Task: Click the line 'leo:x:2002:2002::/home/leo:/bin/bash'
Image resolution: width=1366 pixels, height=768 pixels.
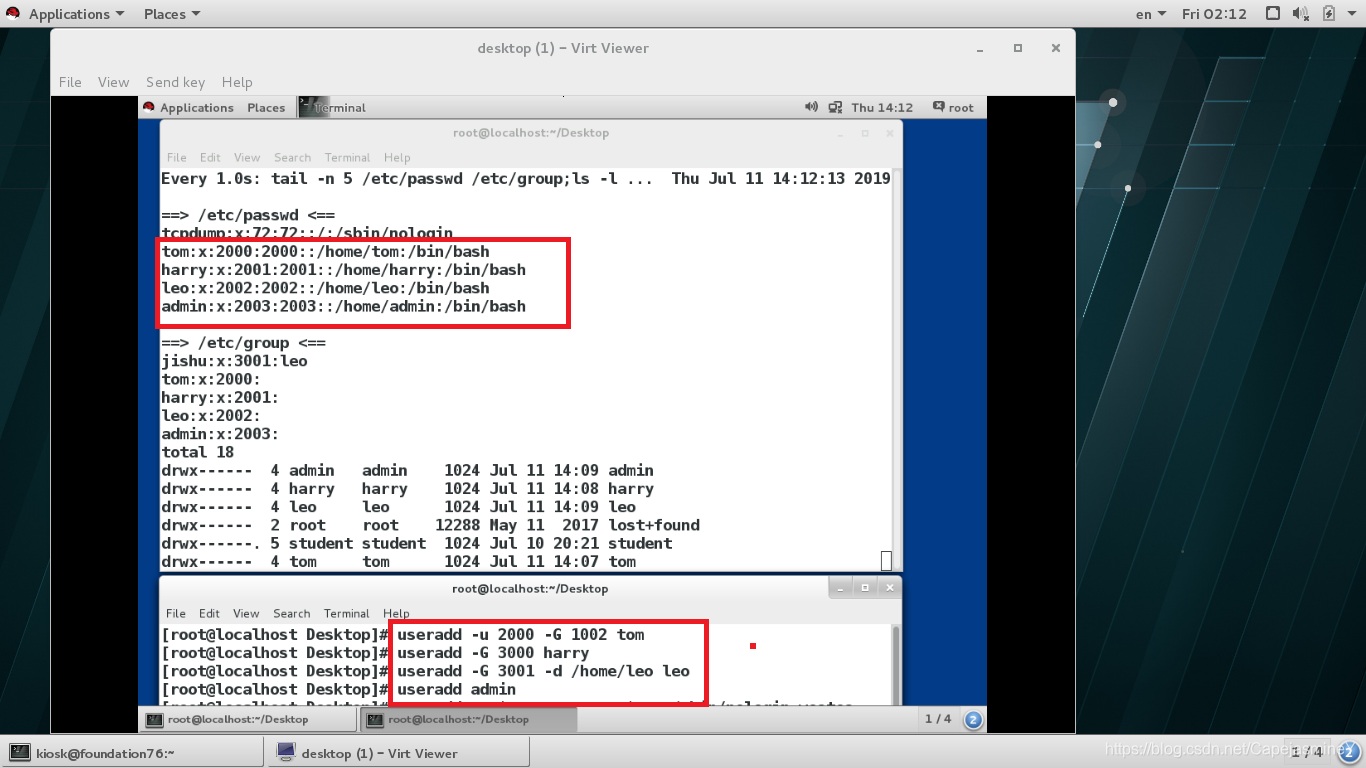Action: pyautogui.click(x=325, y=288)
